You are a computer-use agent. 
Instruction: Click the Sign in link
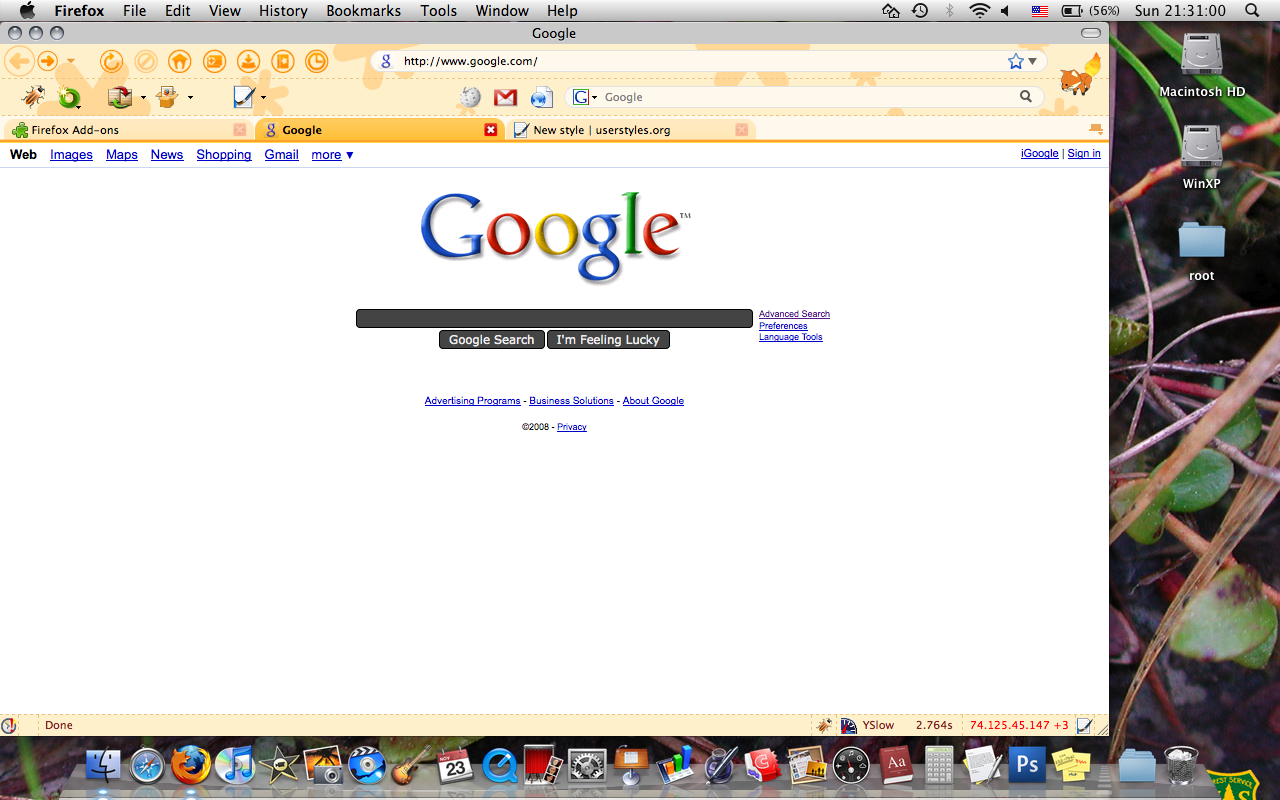click(x=1084, y=154)
